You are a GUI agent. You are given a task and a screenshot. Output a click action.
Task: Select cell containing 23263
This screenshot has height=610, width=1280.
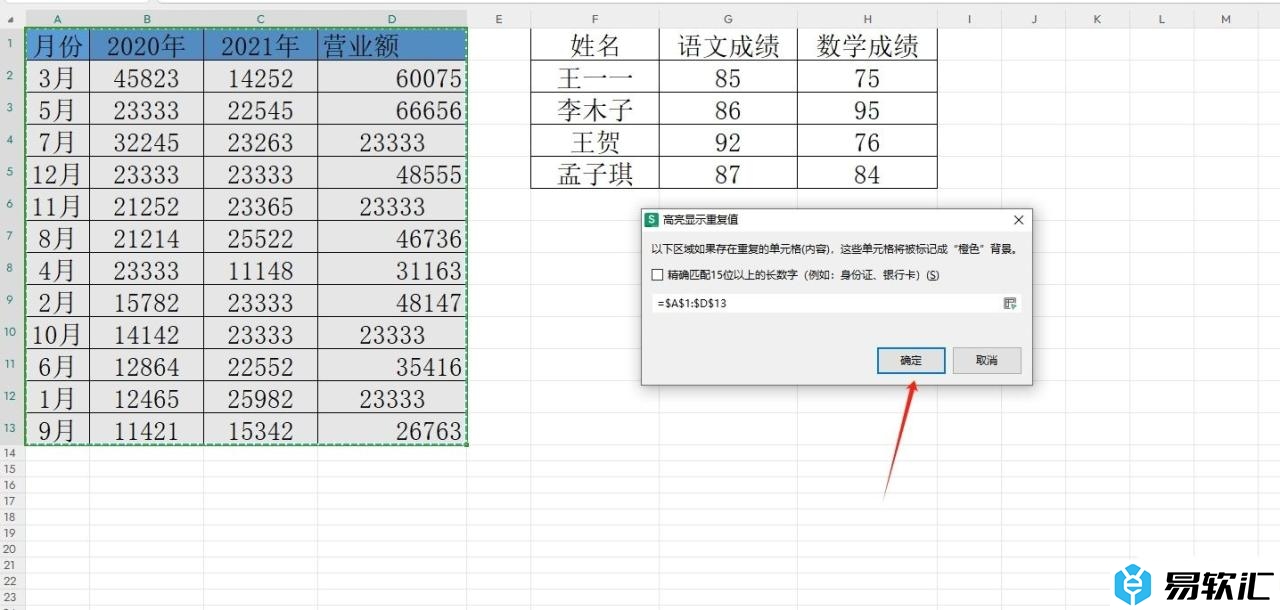coord(261,142)
